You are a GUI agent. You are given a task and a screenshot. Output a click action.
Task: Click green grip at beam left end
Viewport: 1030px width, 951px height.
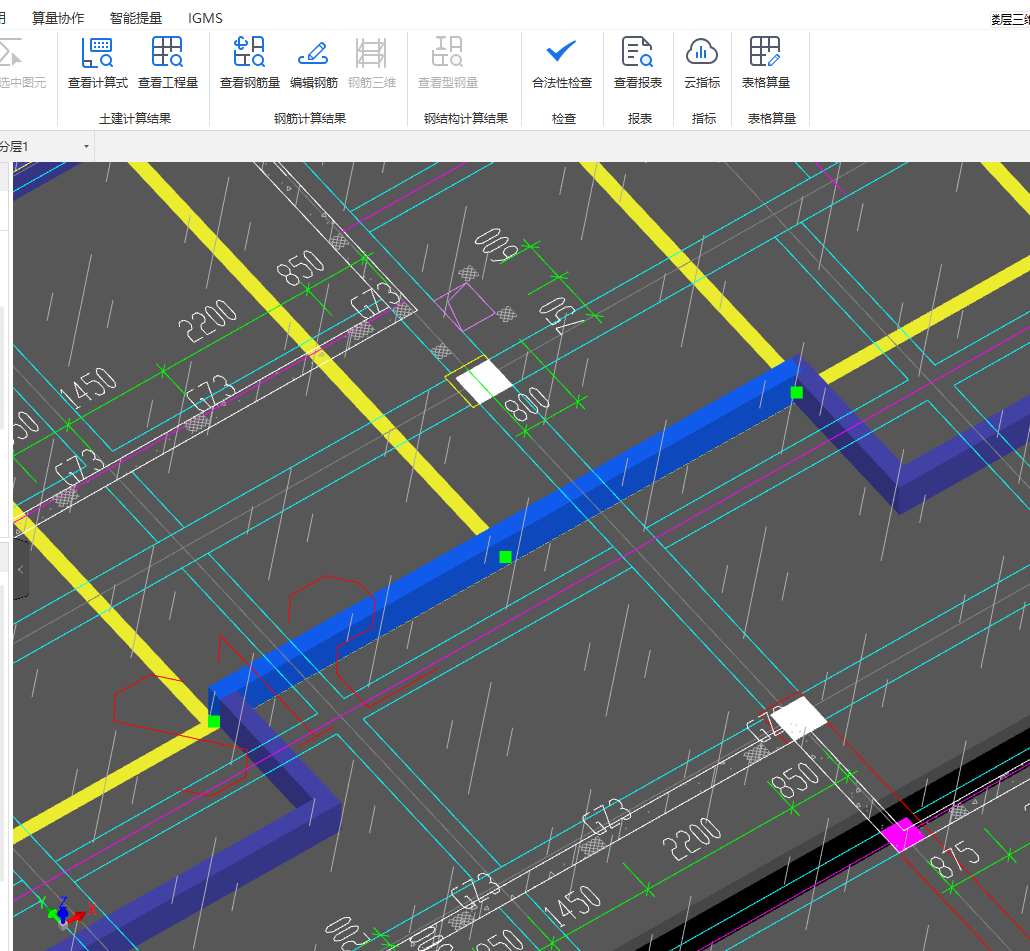click(213, 721)
